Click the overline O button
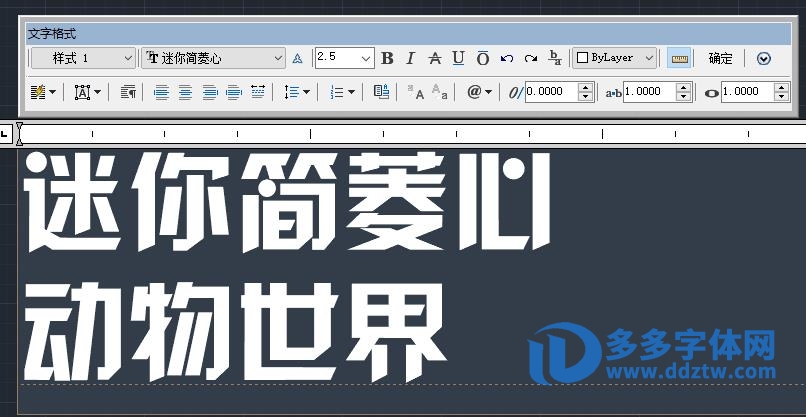 (482, 59)
